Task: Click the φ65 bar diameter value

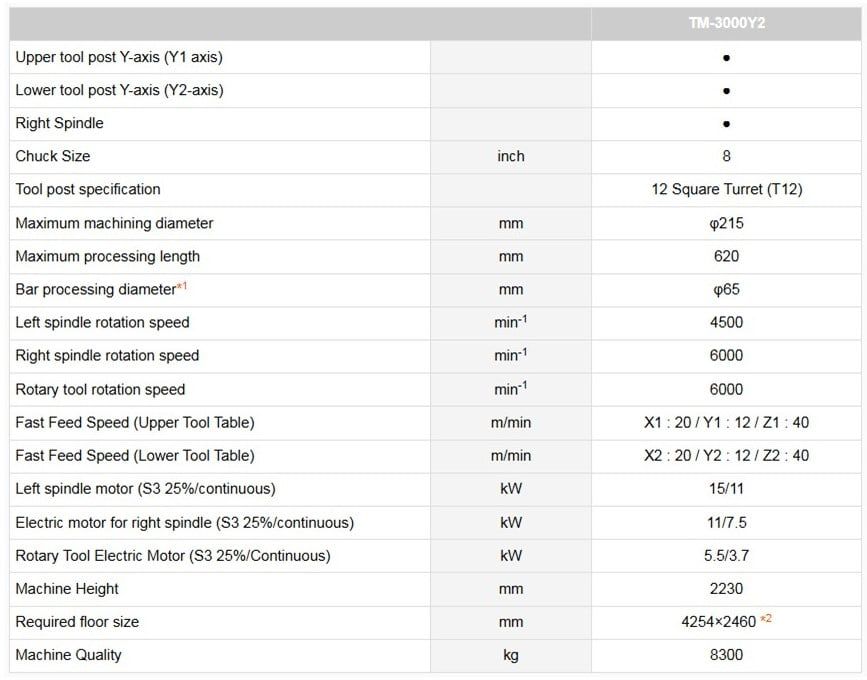Action: 726,289
